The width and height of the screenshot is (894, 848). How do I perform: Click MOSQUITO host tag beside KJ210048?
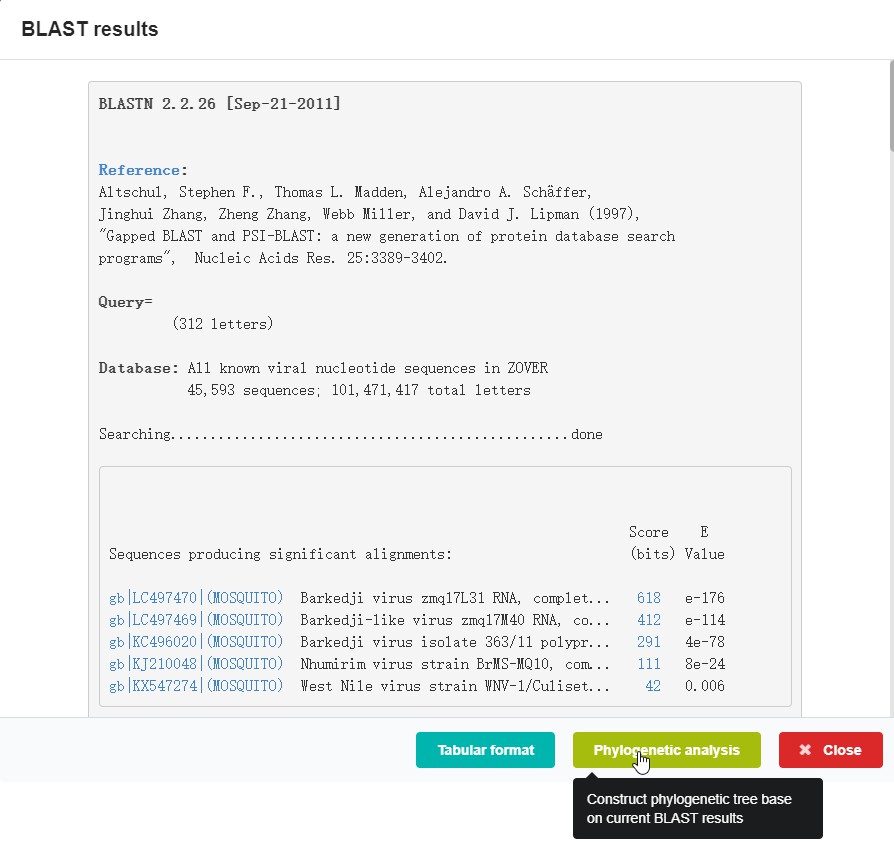pos(245,664)
